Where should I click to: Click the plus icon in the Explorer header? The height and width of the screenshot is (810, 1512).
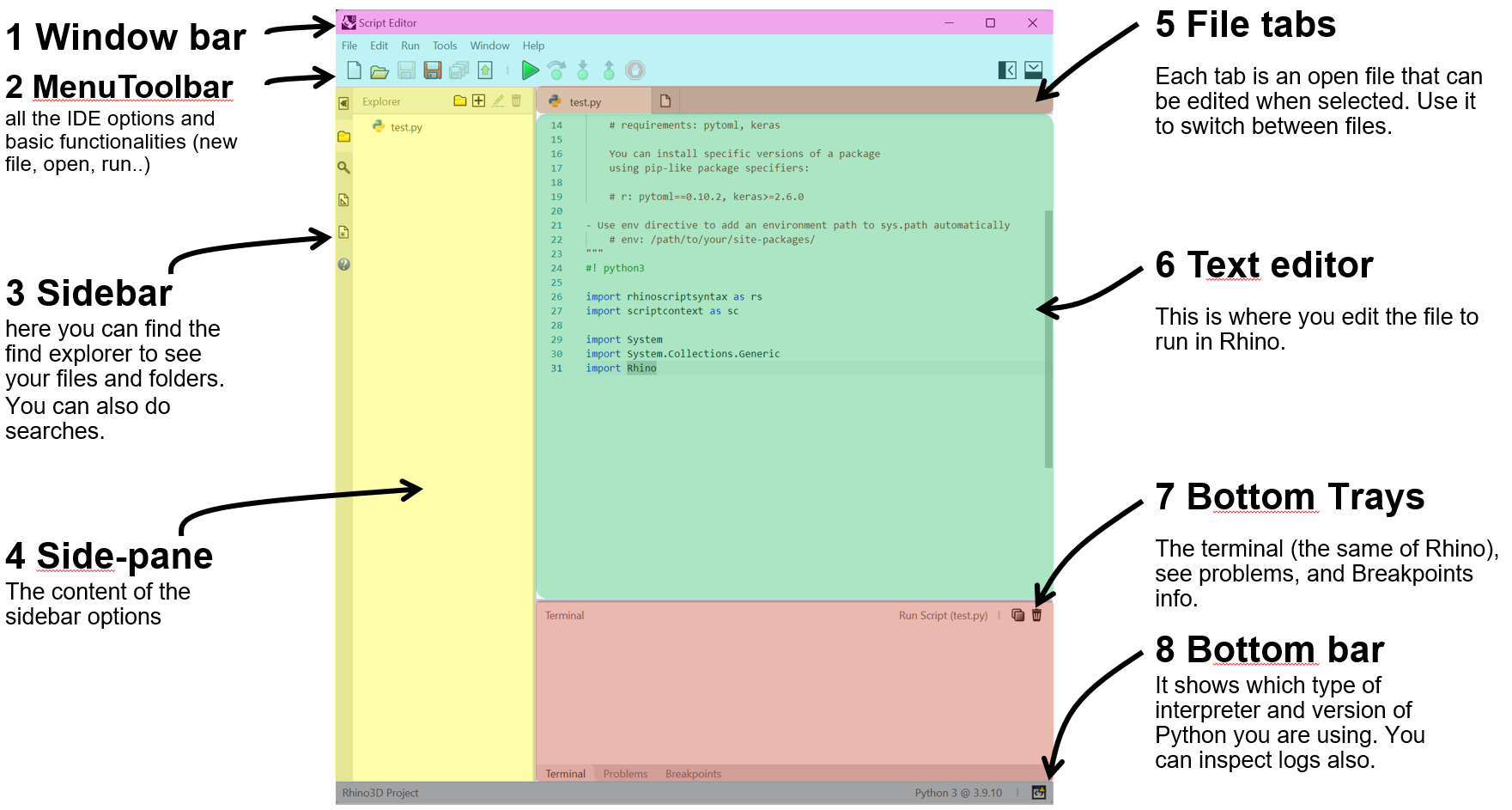(478, 101)
